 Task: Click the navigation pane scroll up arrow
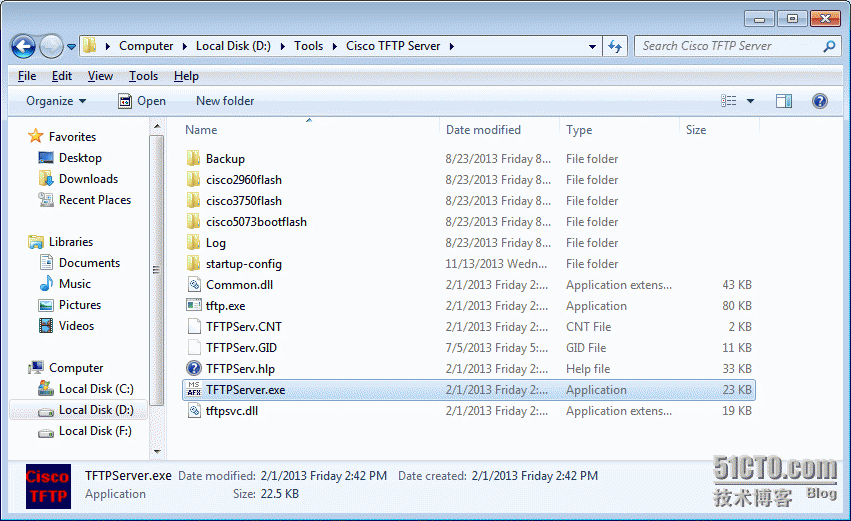click(x=157, y=126)
